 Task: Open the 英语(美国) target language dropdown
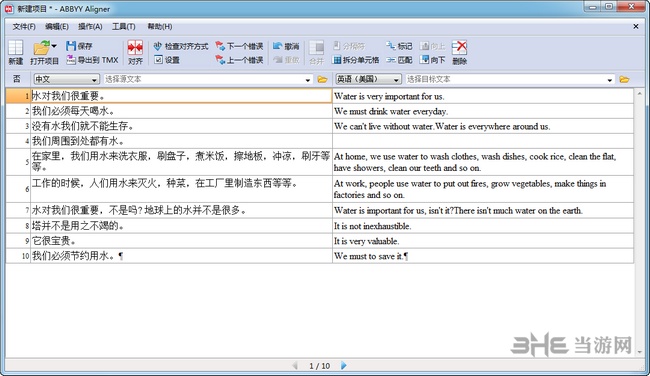pyautogui.click(x=368, y=79)
